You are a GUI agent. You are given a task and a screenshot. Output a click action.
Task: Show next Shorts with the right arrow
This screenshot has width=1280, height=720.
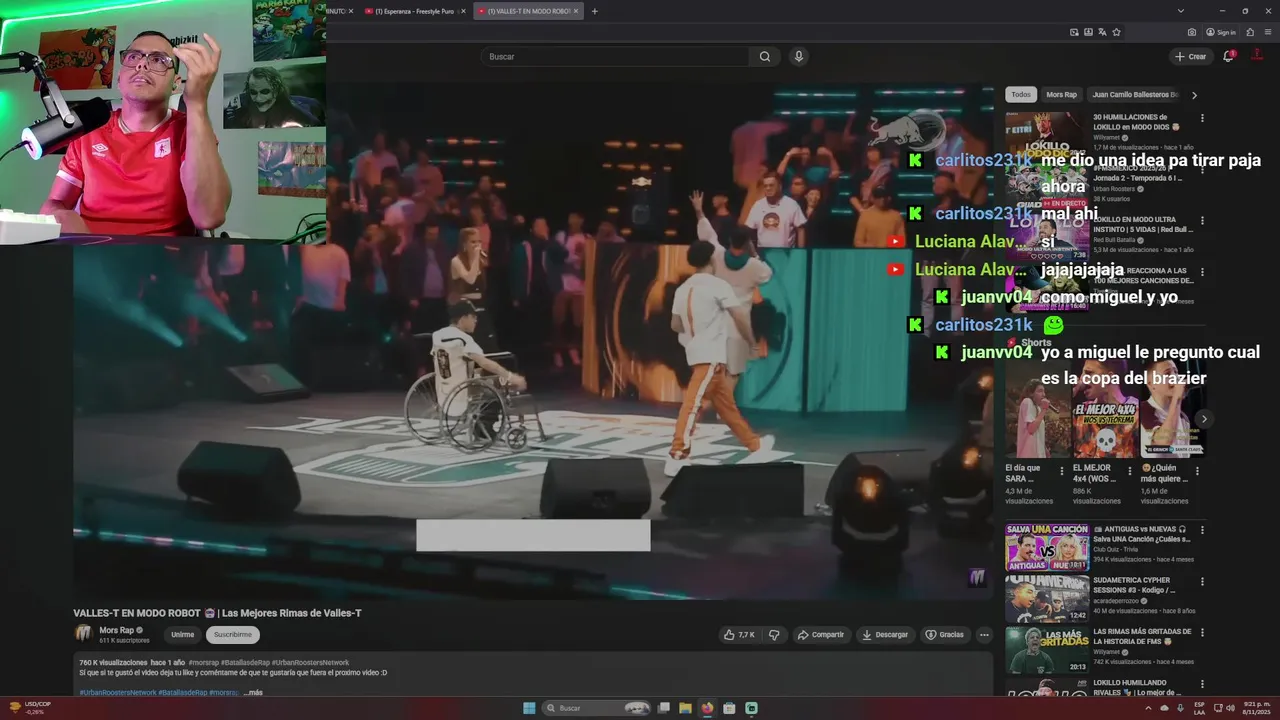pyautogui.click(x=1204, y=419)
